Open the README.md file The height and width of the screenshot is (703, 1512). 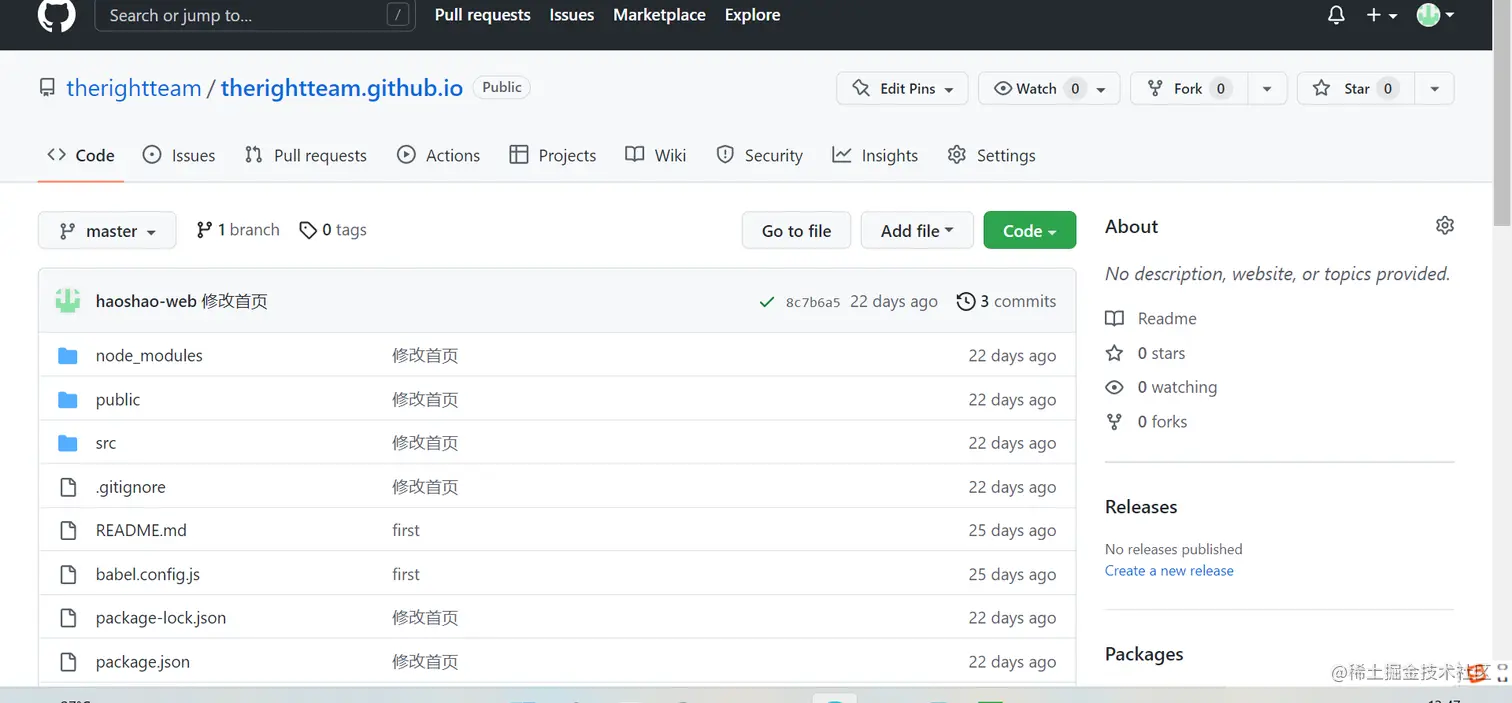point(141,530)
